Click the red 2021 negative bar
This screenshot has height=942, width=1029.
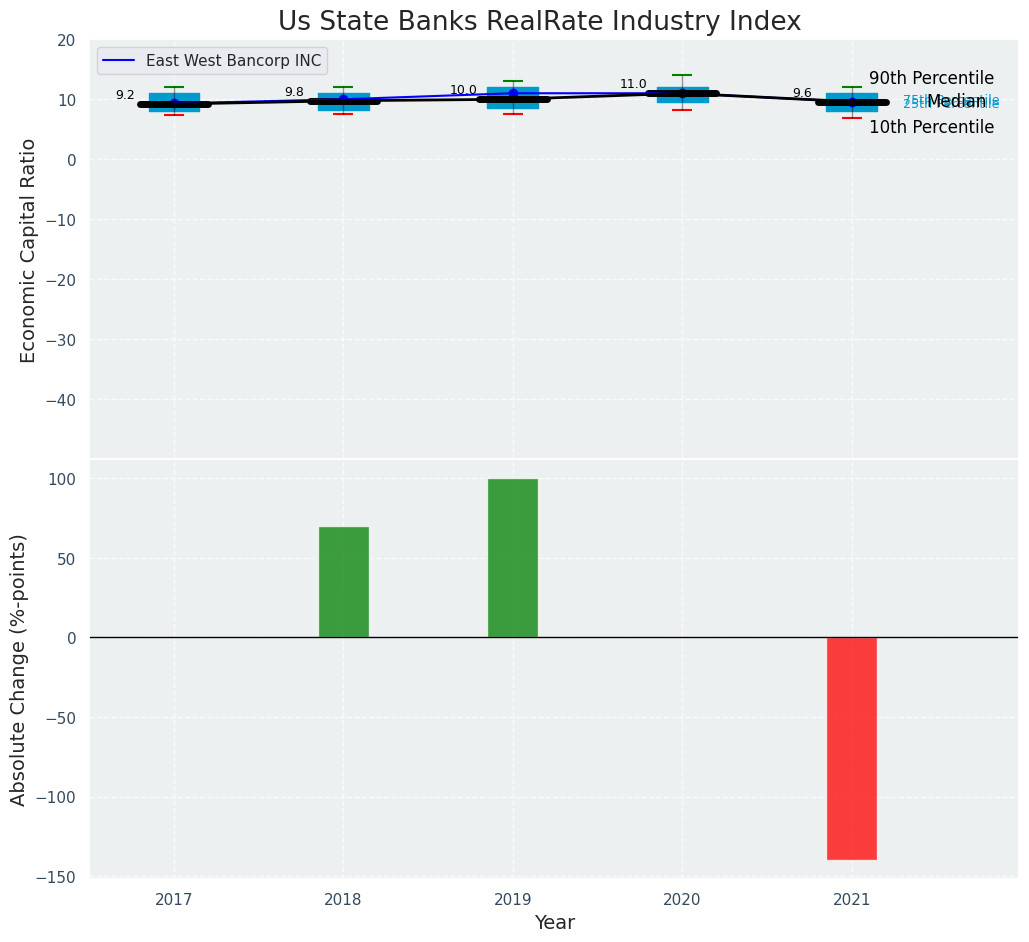851,748
